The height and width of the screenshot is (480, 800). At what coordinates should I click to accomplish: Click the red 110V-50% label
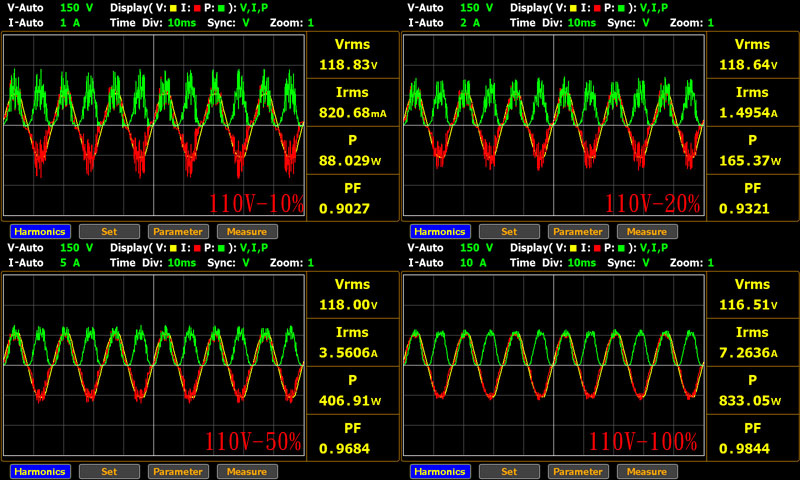click(x=253, y=441)
